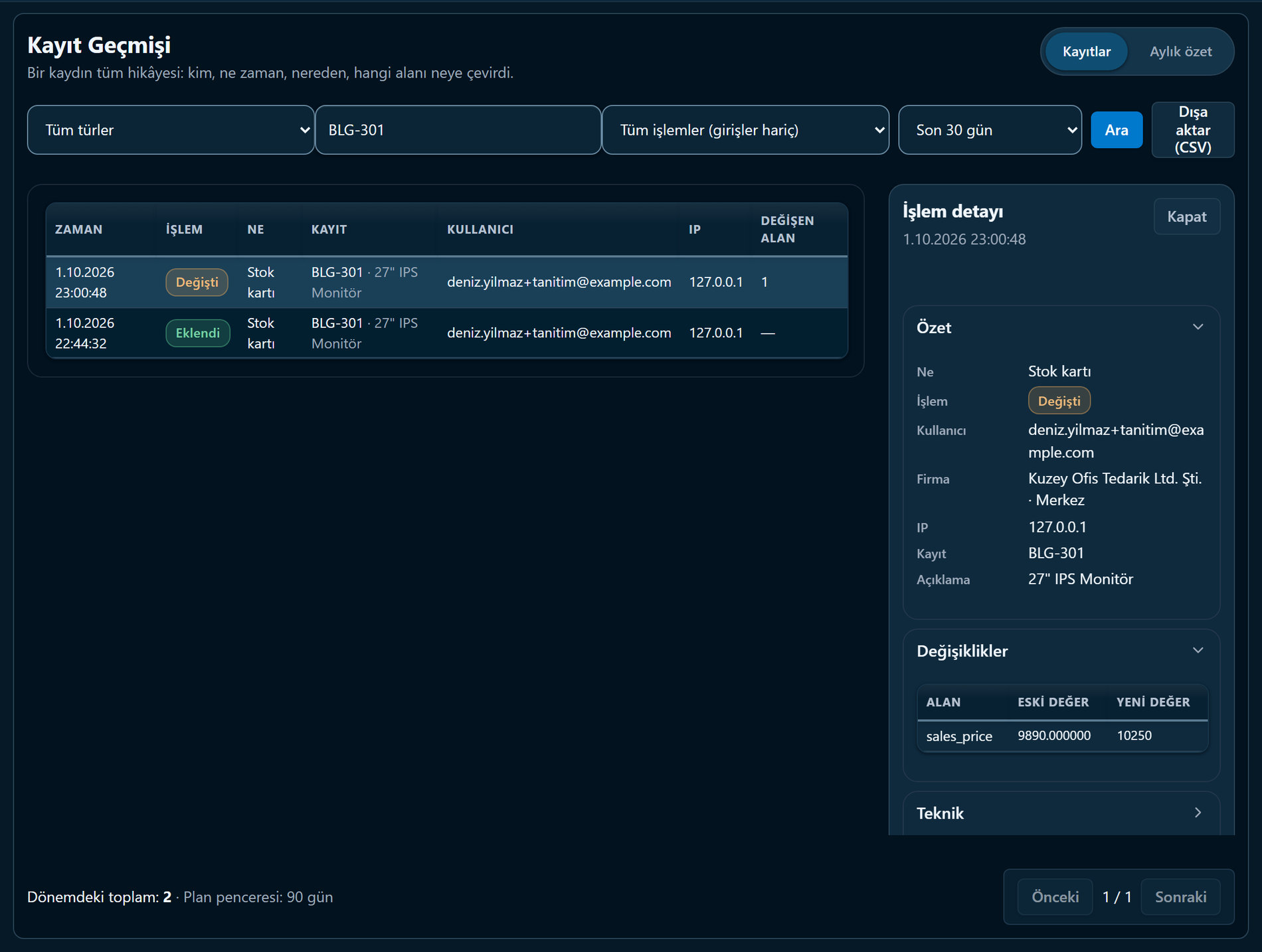This screenshot has width=1262, height=952.
Task: Click the new value 10250
Action: [x=1134, y=736]
